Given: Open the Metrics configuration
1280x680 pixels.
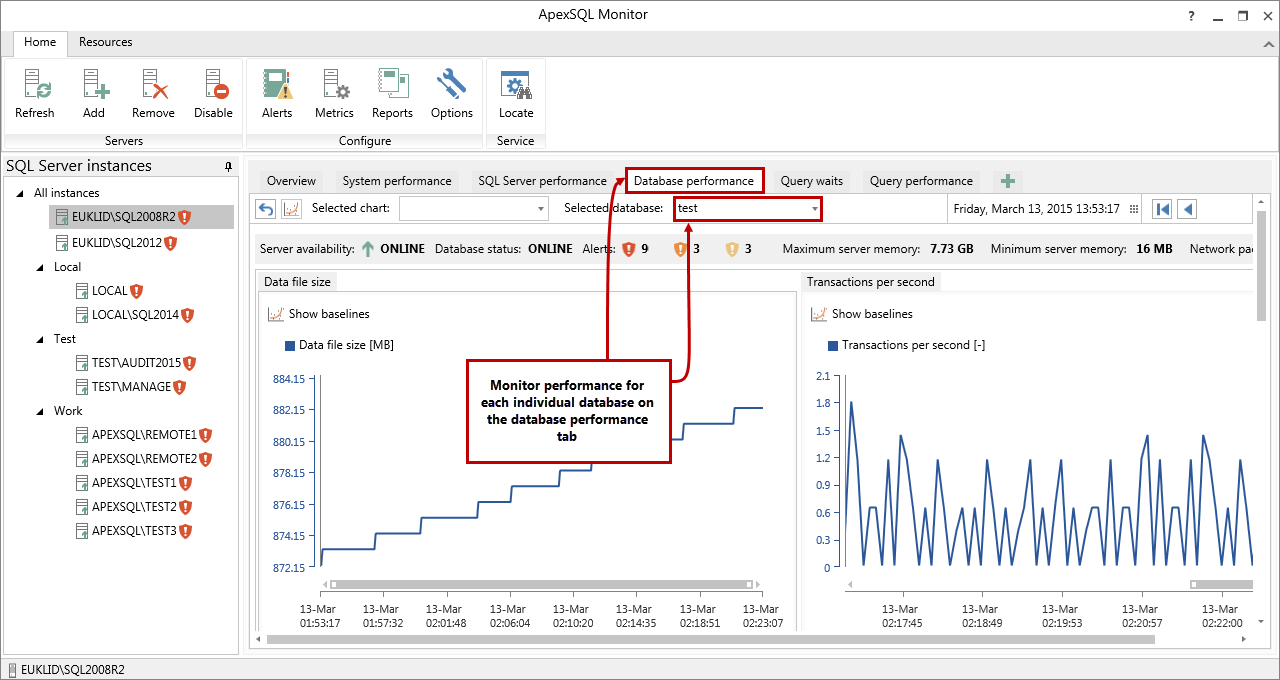Looking at the screenshot, I should (334, 94).
